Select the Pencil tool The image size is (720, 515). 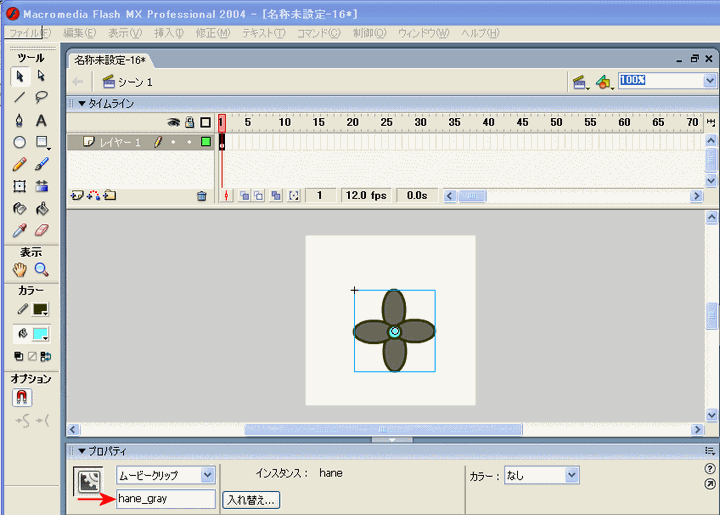tap(20, 165)
